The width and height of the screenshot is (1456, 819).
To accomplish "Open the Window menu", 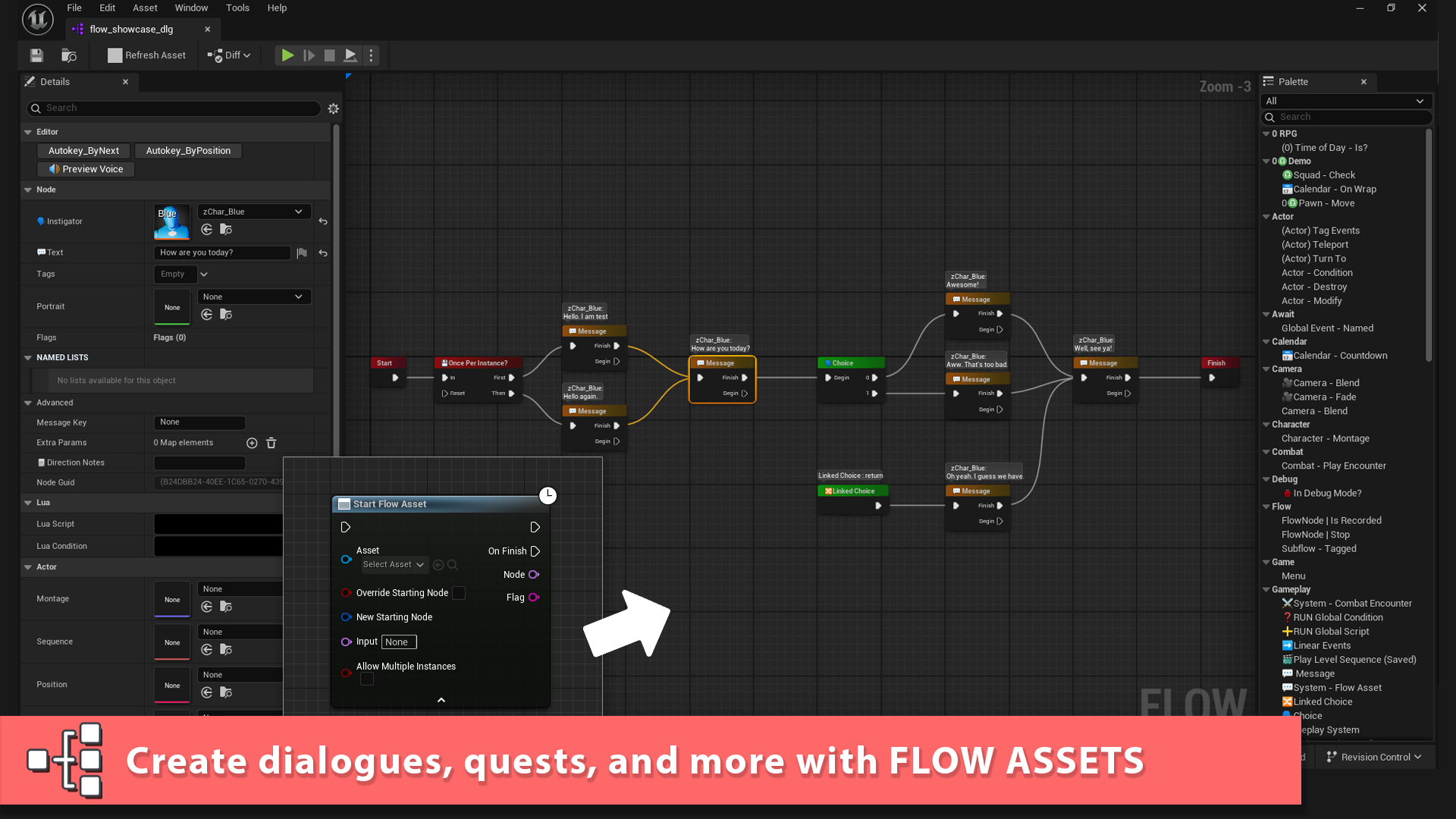I will tap(191, 8).
